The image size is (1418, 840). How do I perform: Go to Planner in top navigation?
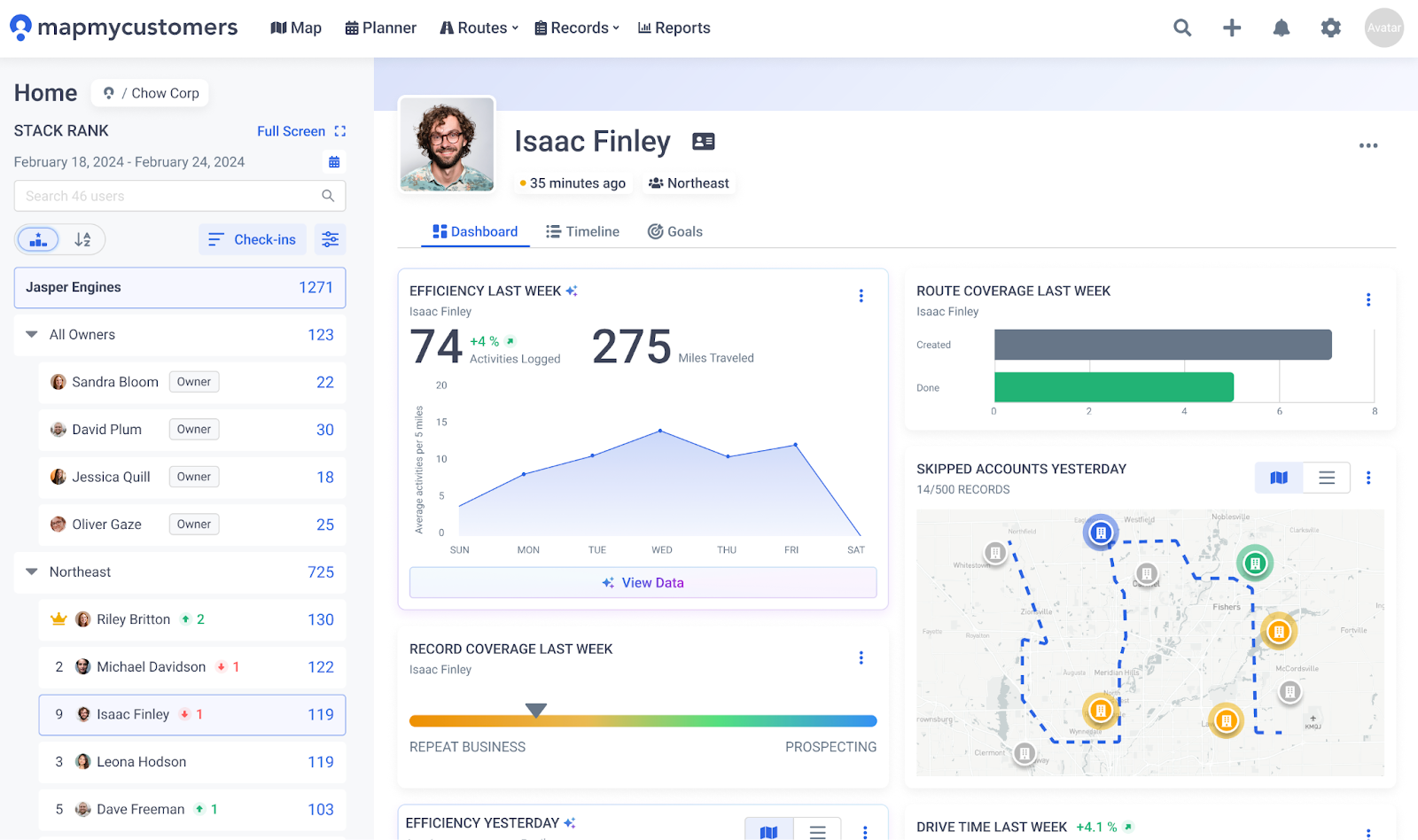click(x=381, y=27)
